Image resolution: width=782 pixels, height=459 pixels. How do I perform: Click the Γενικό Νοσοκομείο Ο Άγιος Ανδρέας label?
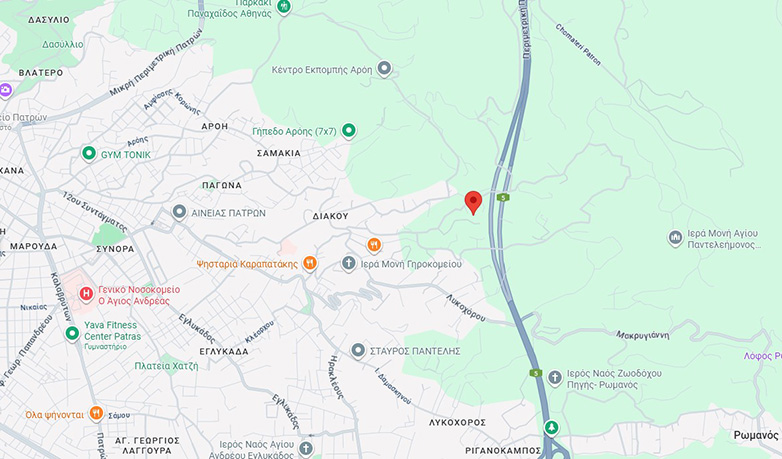[x=139, y=295]
